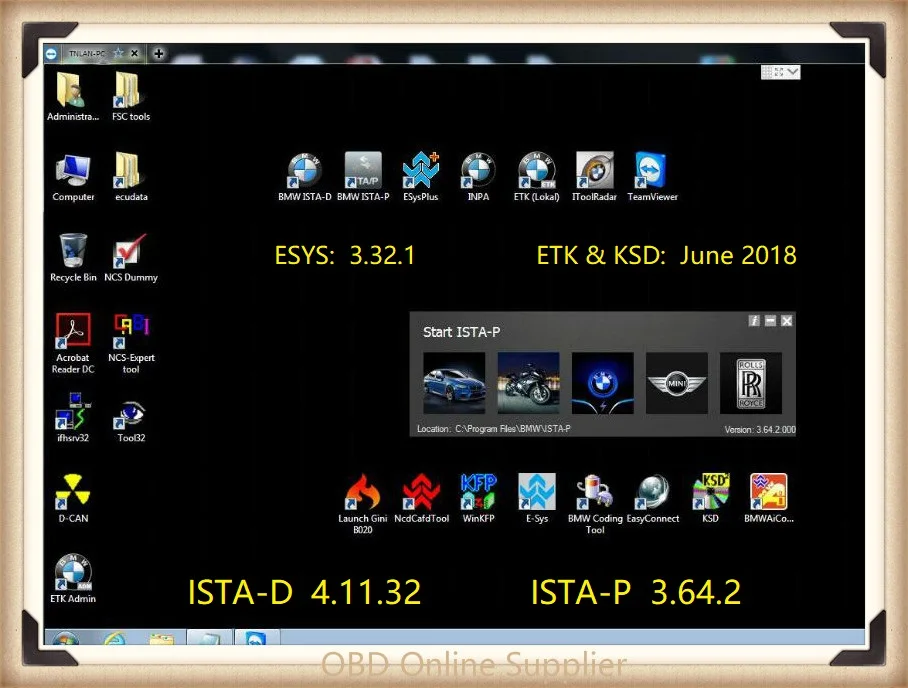Launch the WinKFP shortcut

478,498
